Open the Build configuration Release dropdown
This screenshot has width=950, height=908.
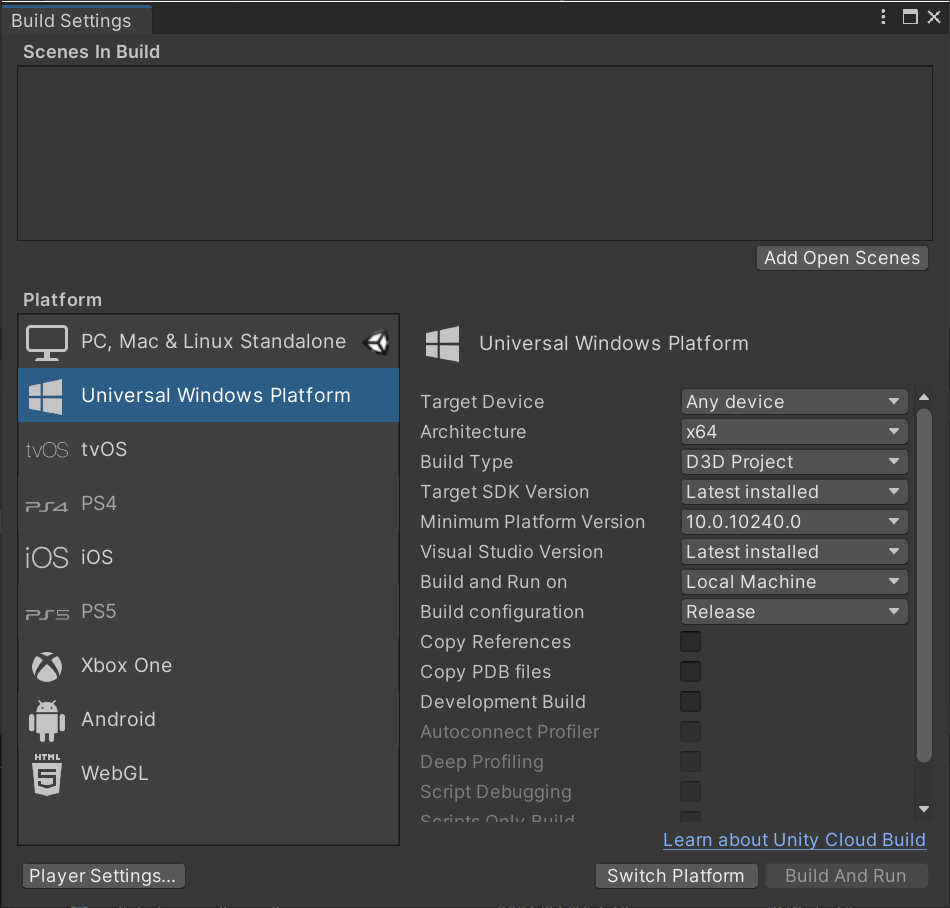point(794,612)
